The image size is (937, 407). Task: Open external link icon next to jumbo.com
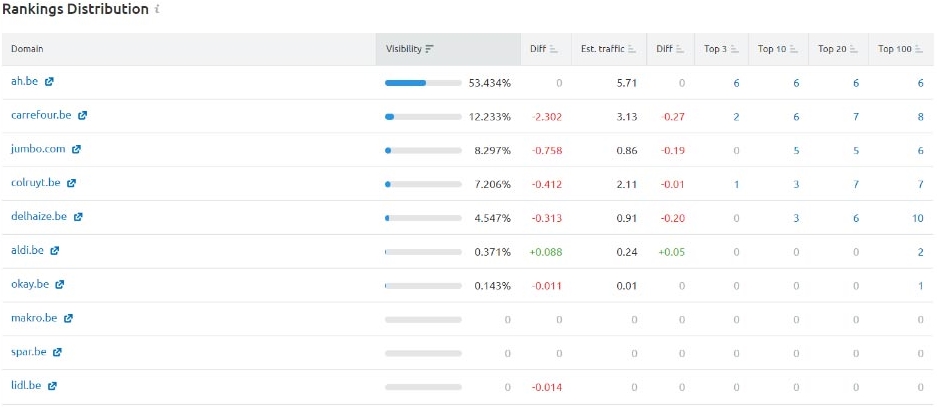76,149
